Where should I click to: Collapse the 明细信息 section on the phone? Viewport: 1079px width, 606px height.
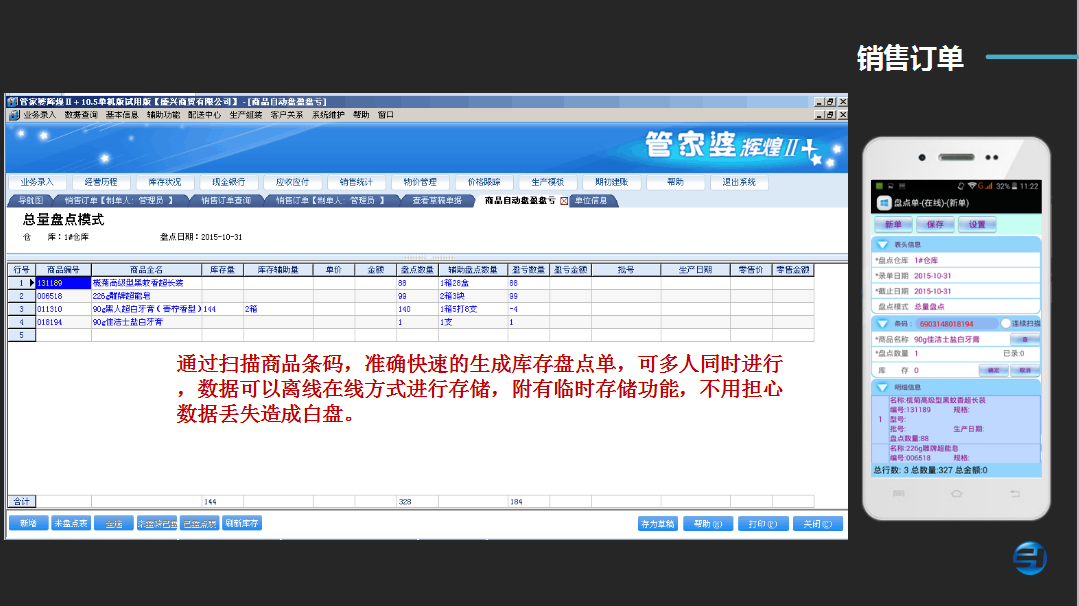click(882, 387)
